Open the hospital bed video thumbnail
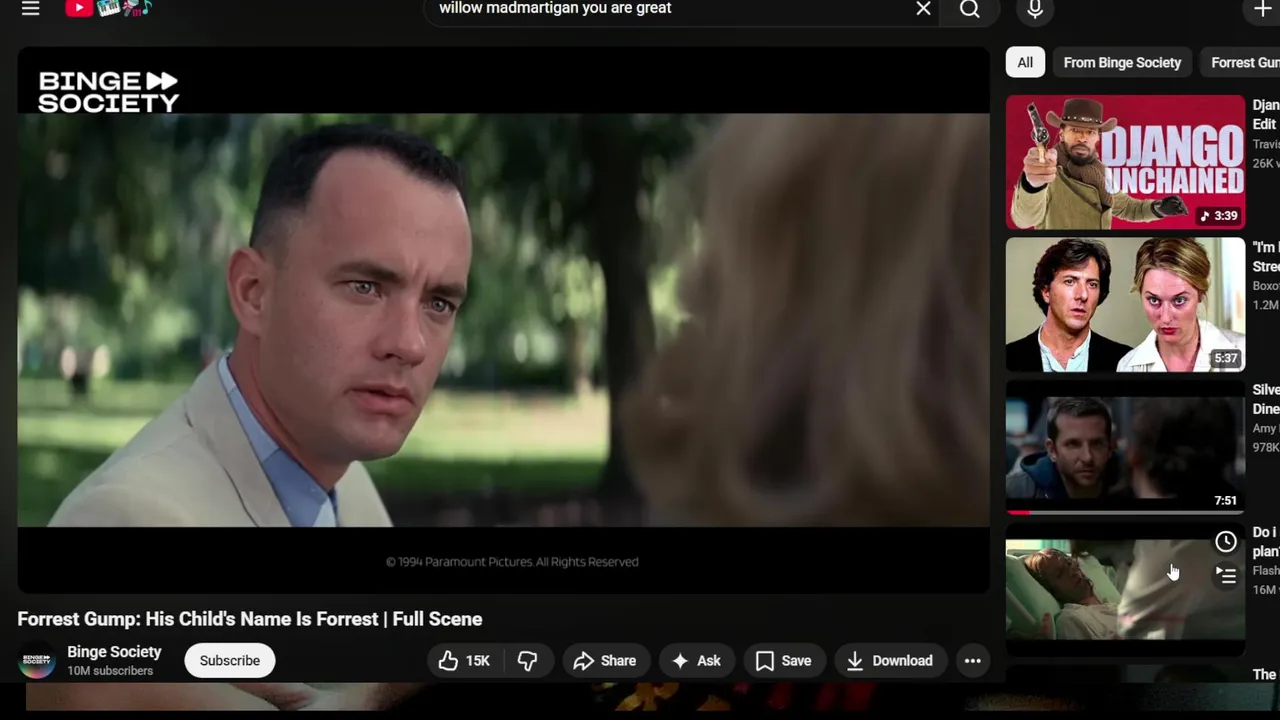The width and height of the screenshot is (1280, 720). click(1125, 589)
